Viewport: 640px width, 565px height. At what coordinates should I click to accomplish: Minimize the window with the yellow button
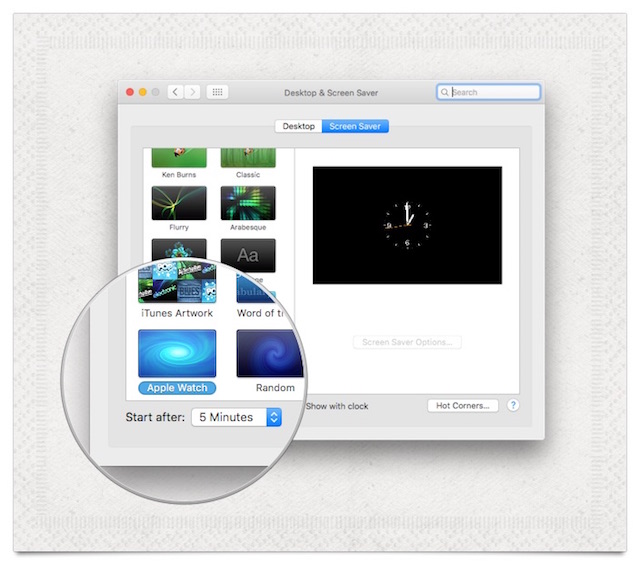(143, 92)
